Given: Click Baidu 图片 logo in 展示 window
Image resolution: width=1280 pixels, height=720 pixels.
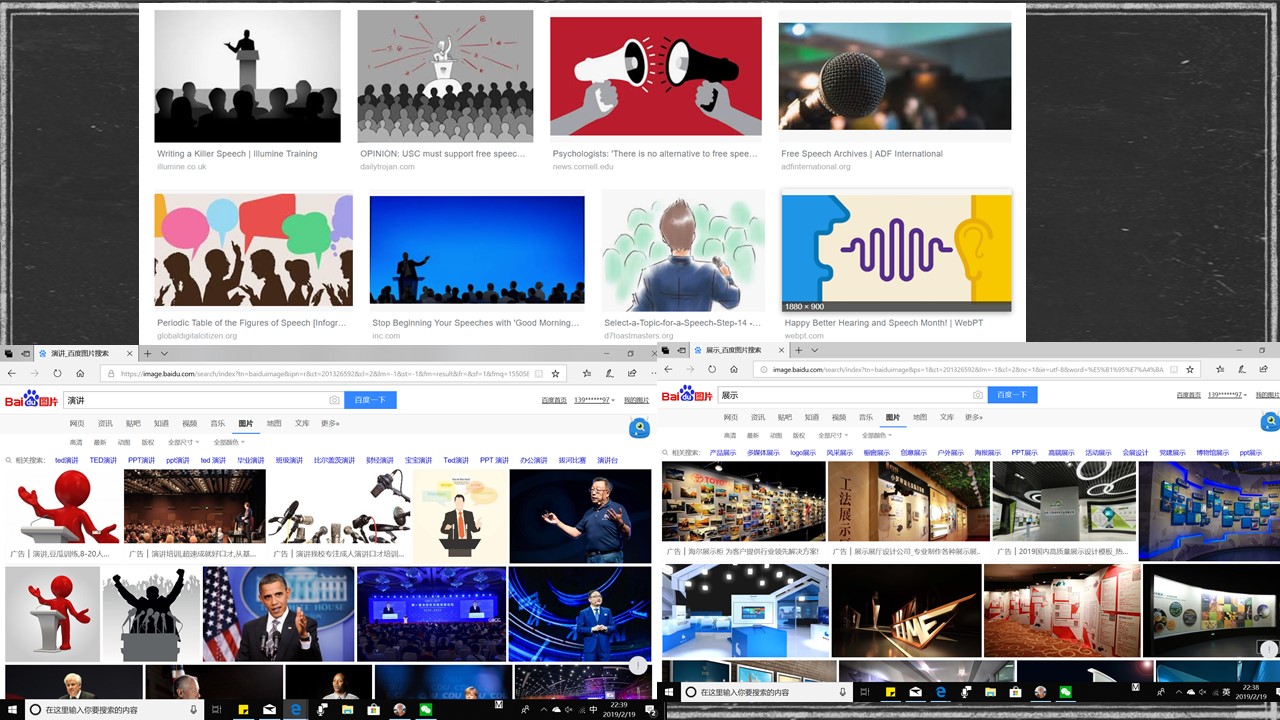Looking at the screenshot, I should tap(687, 394).
